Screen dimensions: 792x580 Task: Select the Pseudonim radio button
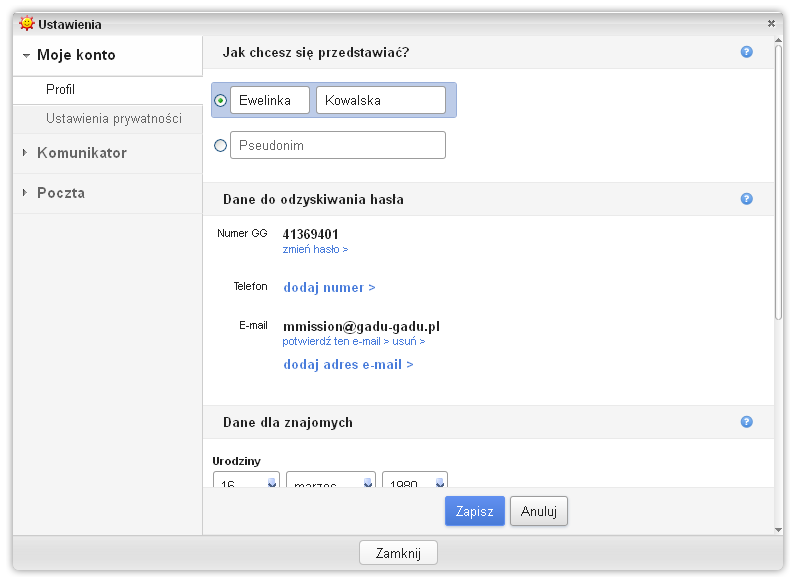[221, 146]
